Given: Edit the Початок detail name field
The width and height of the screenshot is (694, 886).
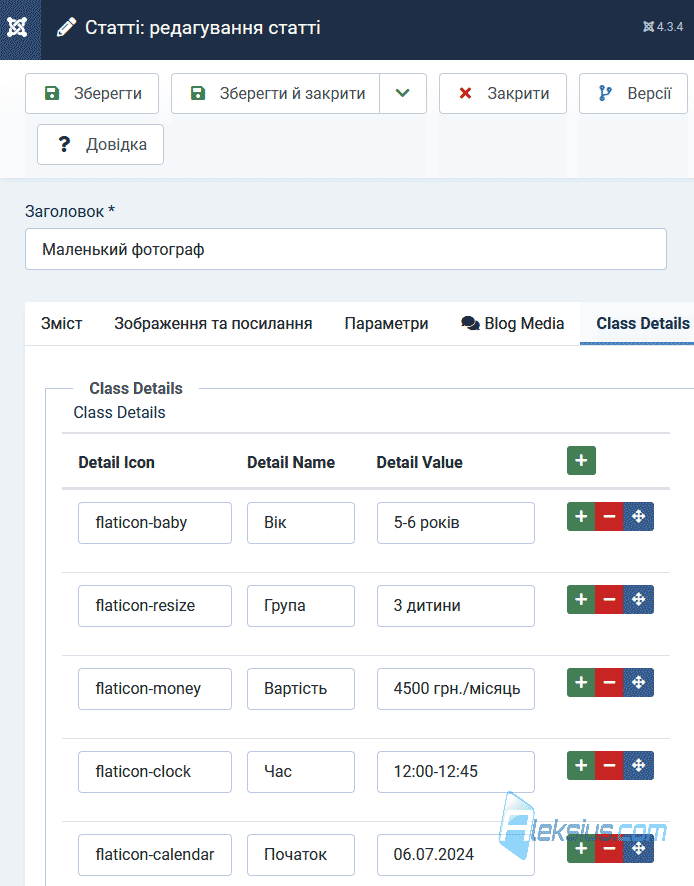Looking at the screenshot, I should pos(301,855).
